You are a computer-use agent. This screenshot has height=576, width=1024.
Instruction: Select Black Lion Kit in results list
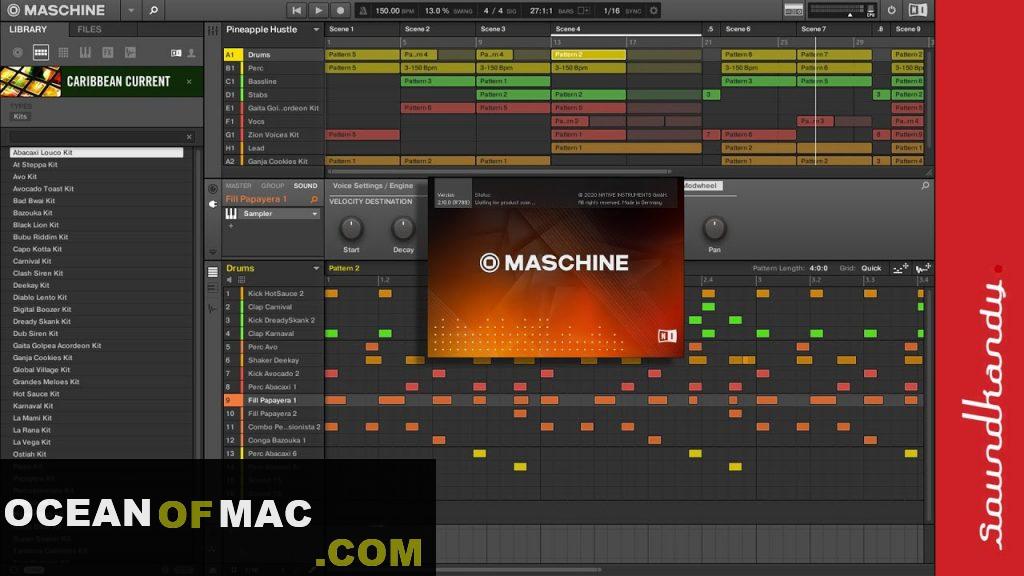(x=35, y=225)
